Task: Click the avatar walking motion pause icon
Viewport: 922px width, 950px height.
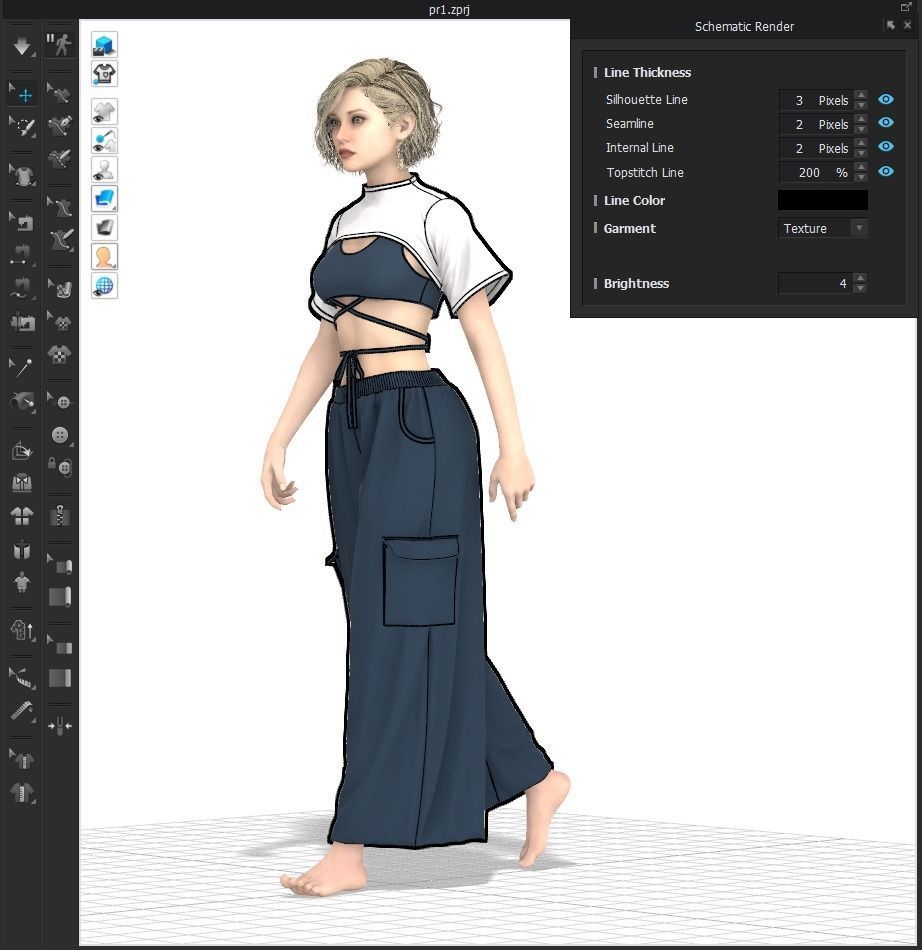Action: [59, 44]
